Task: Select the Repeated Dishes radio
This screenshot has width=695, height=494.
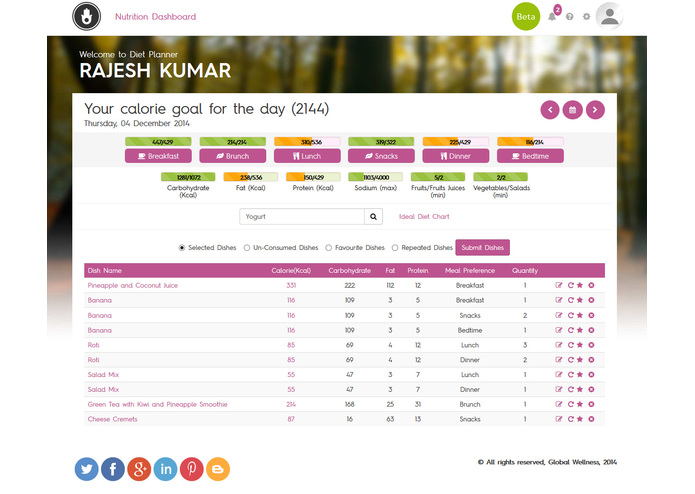Action: 395,248
